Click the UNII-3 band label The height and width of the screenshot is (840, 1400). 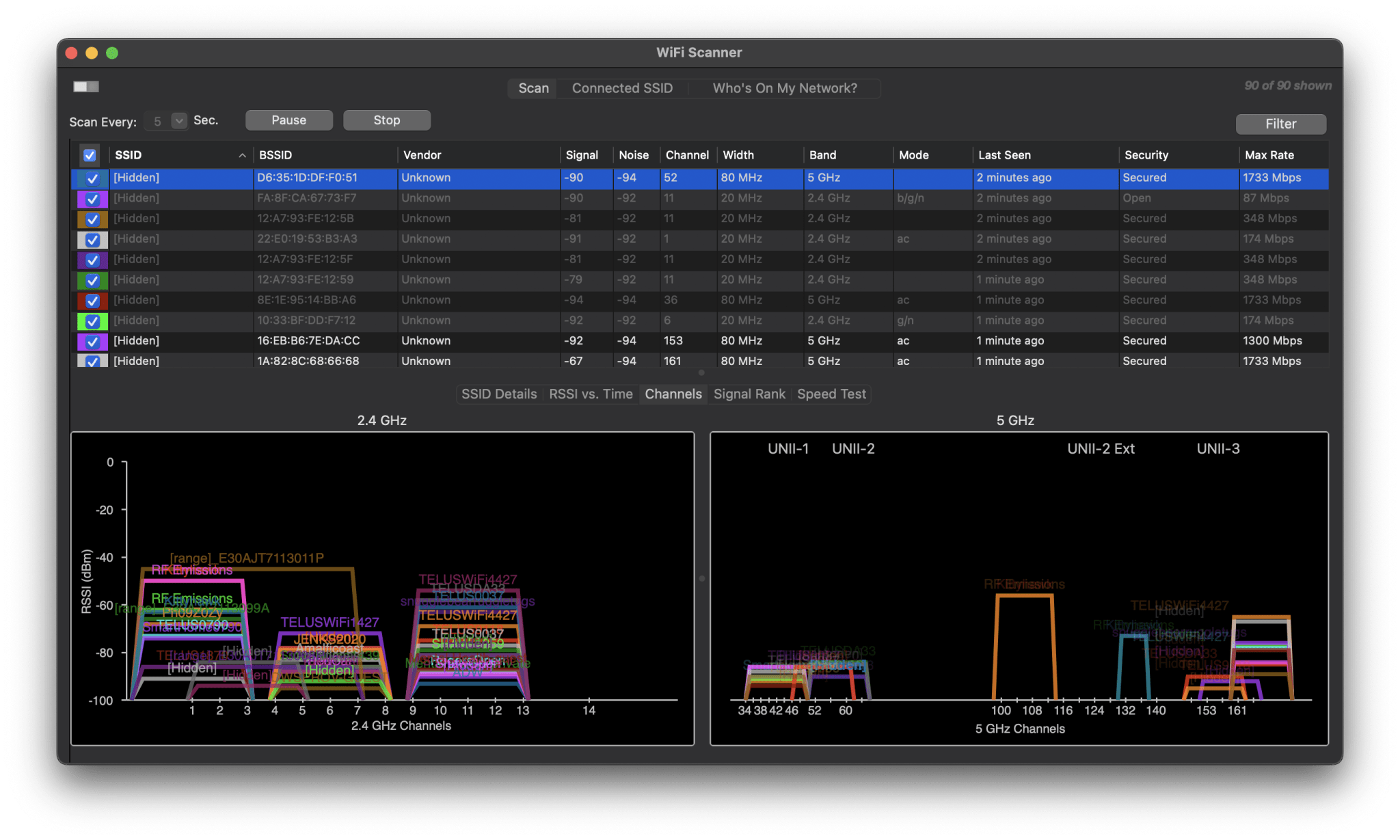1217,449
